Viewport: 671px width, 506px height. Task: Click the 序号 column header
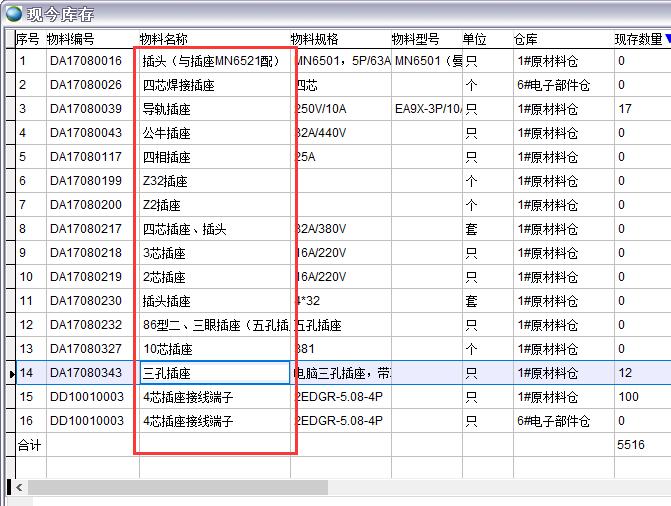(28, 39)
